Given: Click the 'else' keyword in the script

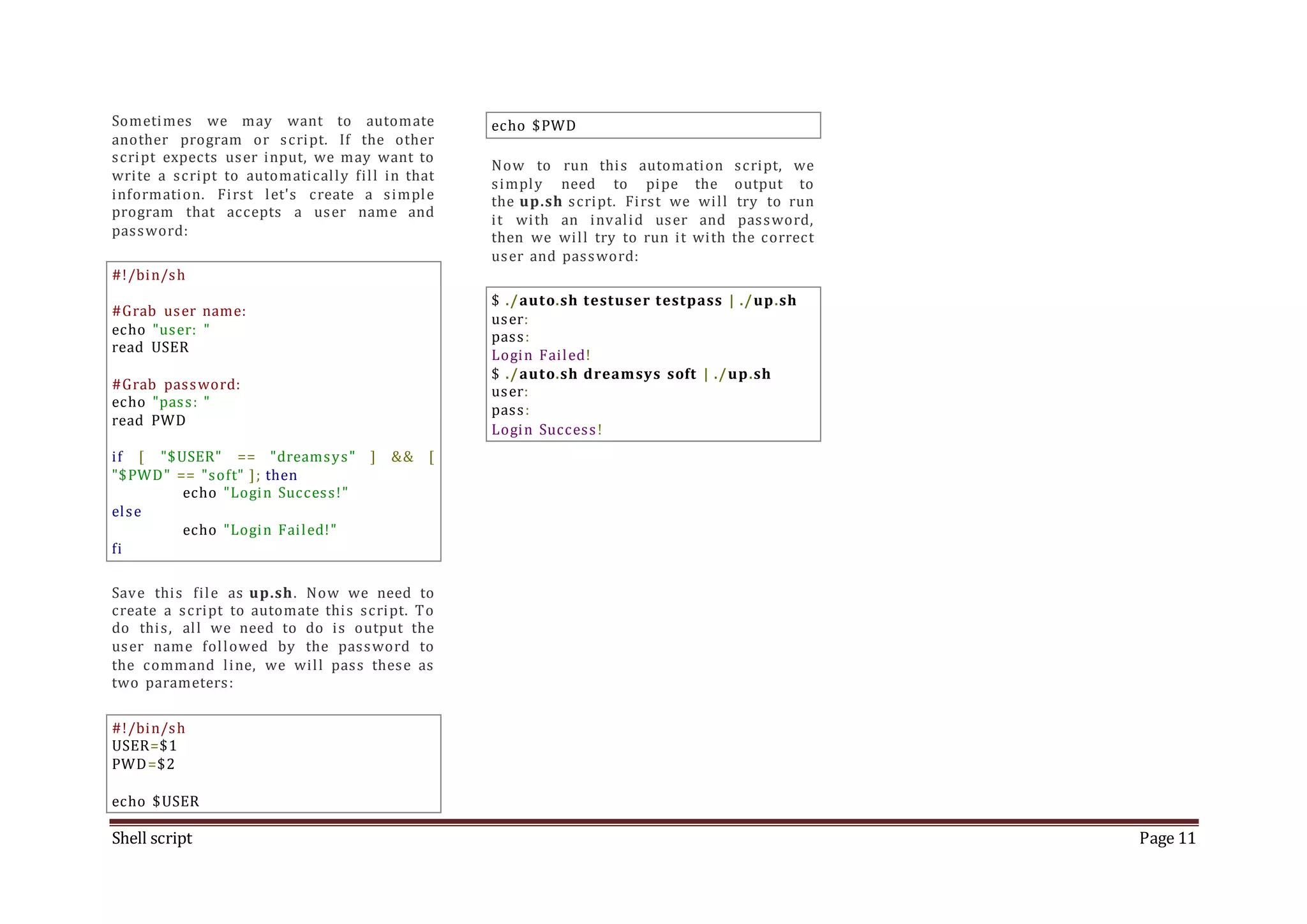Looking at the screenshot, I should pyautogui.click(x=126, y=512).
